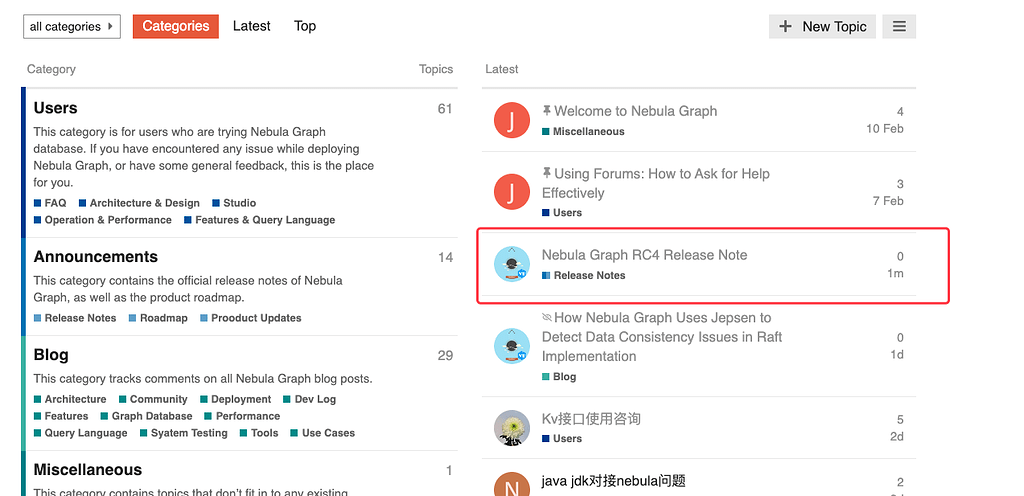The width and height of the screenshot is (1024, 496).
Task: Open Welcome to Nebula Graph topic
Action: click(x=635, y=111)
